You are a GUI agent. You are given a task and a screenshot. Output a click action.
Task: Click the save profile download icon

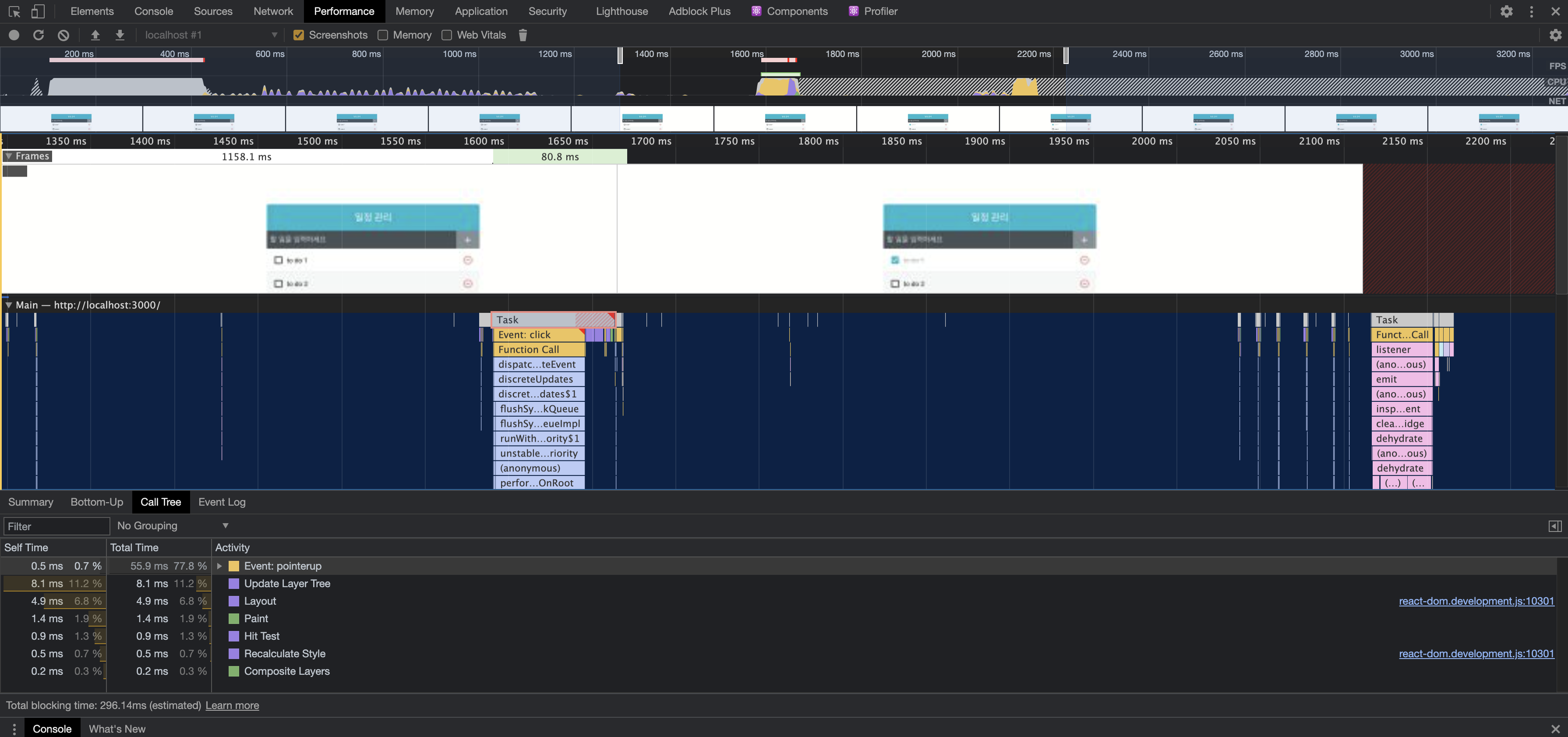pos(120,35)
